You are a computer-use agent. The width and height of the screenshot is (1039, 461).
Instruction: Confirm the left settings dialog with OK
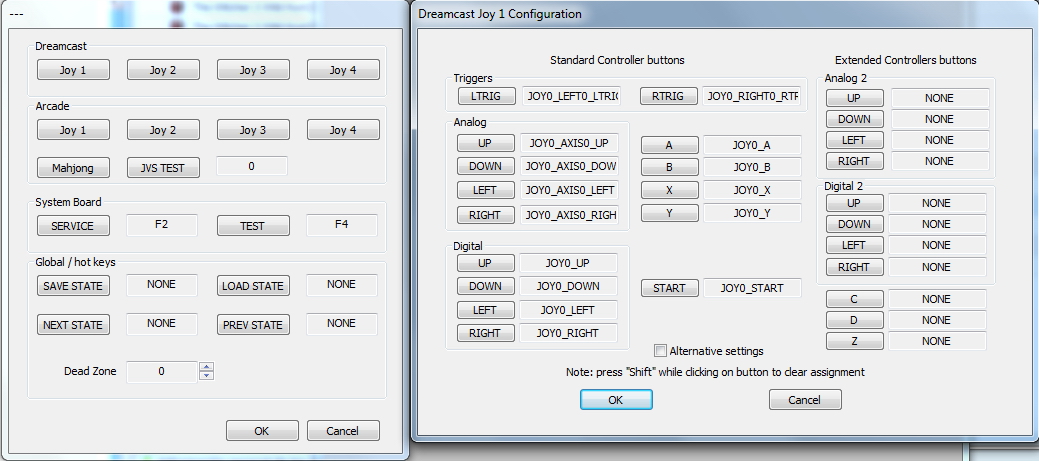[x=262, y=431]
